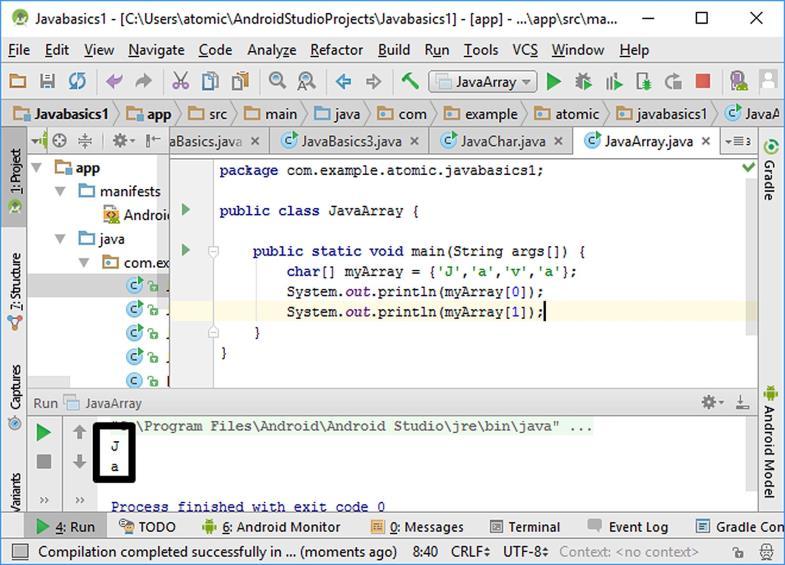Run the JavaArray class from the gutter arrow
785x565 pixels.
pos(186,209)
